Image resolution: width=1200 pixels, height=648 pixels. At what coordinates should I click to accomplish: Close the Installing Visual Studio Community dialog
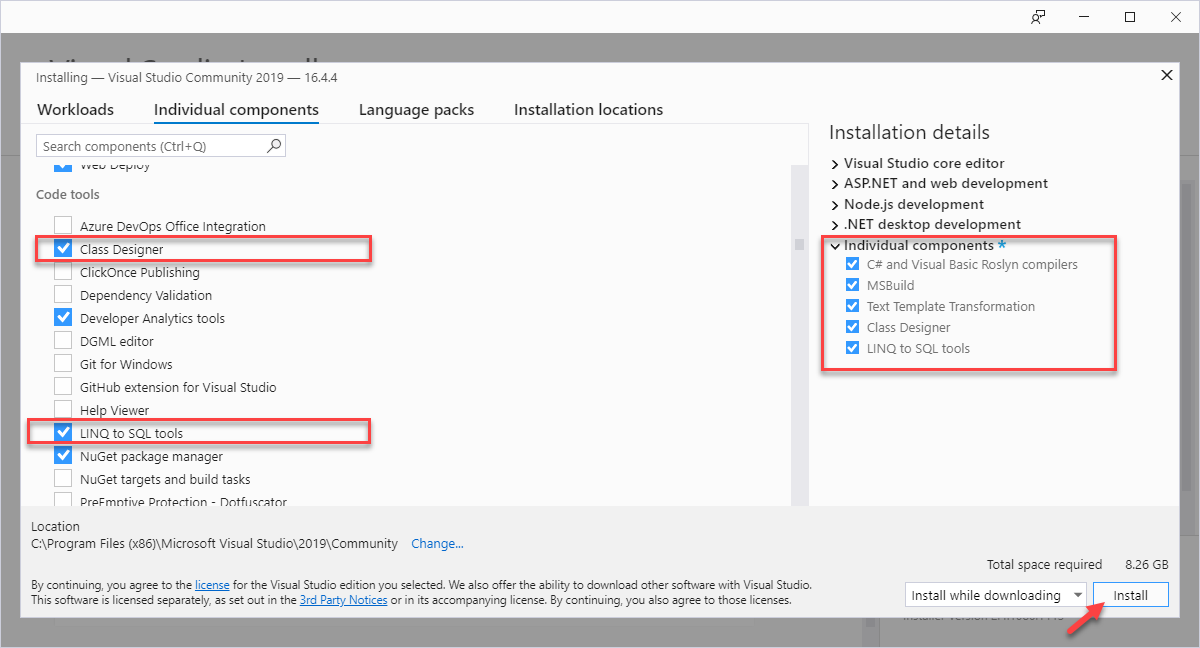pos(1166,75)
